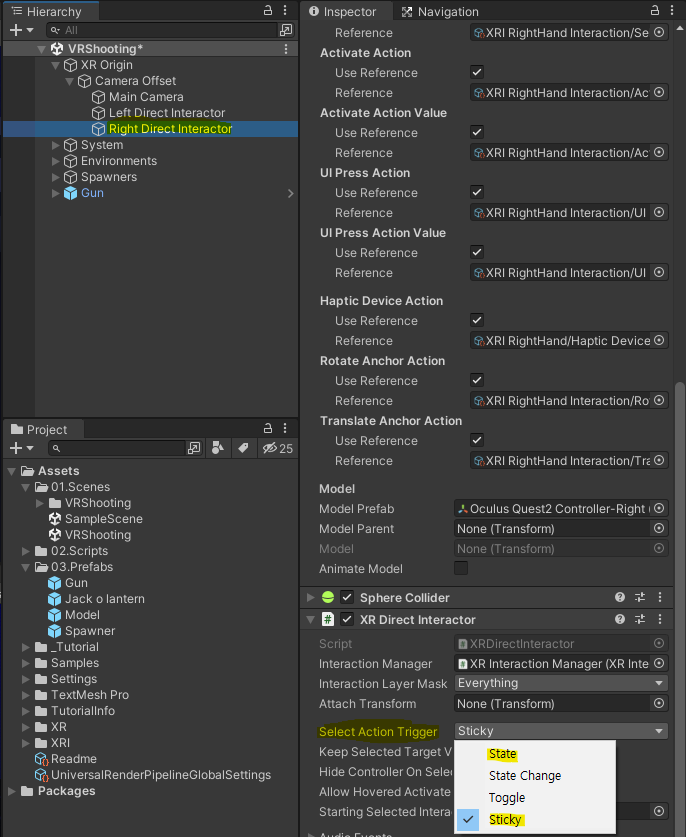This screenshot has height=837, width=686.
Task: Open object picker for Model Prefab field
Action: pyautogui.click(x=659, y=508)
